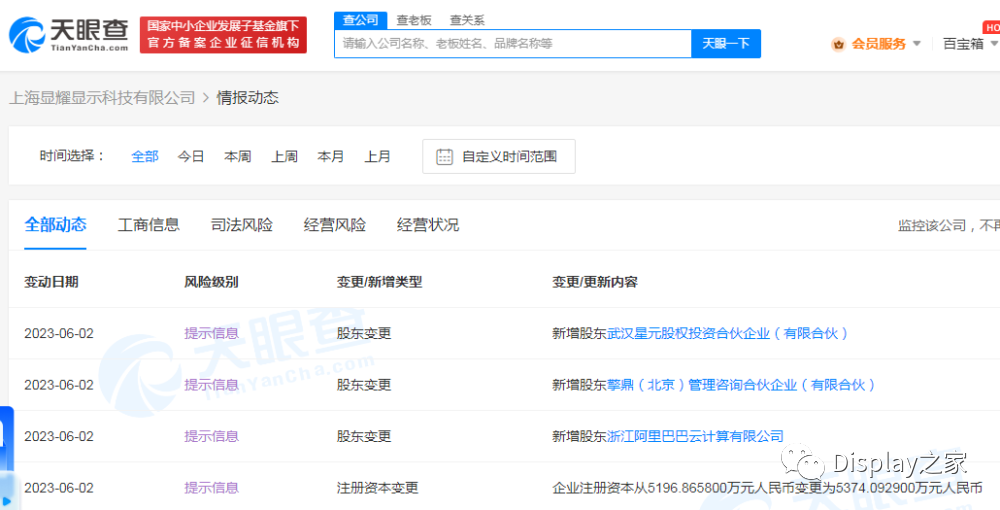
Task: Select the 全部 time filter
Action: [x=145, y=156]
